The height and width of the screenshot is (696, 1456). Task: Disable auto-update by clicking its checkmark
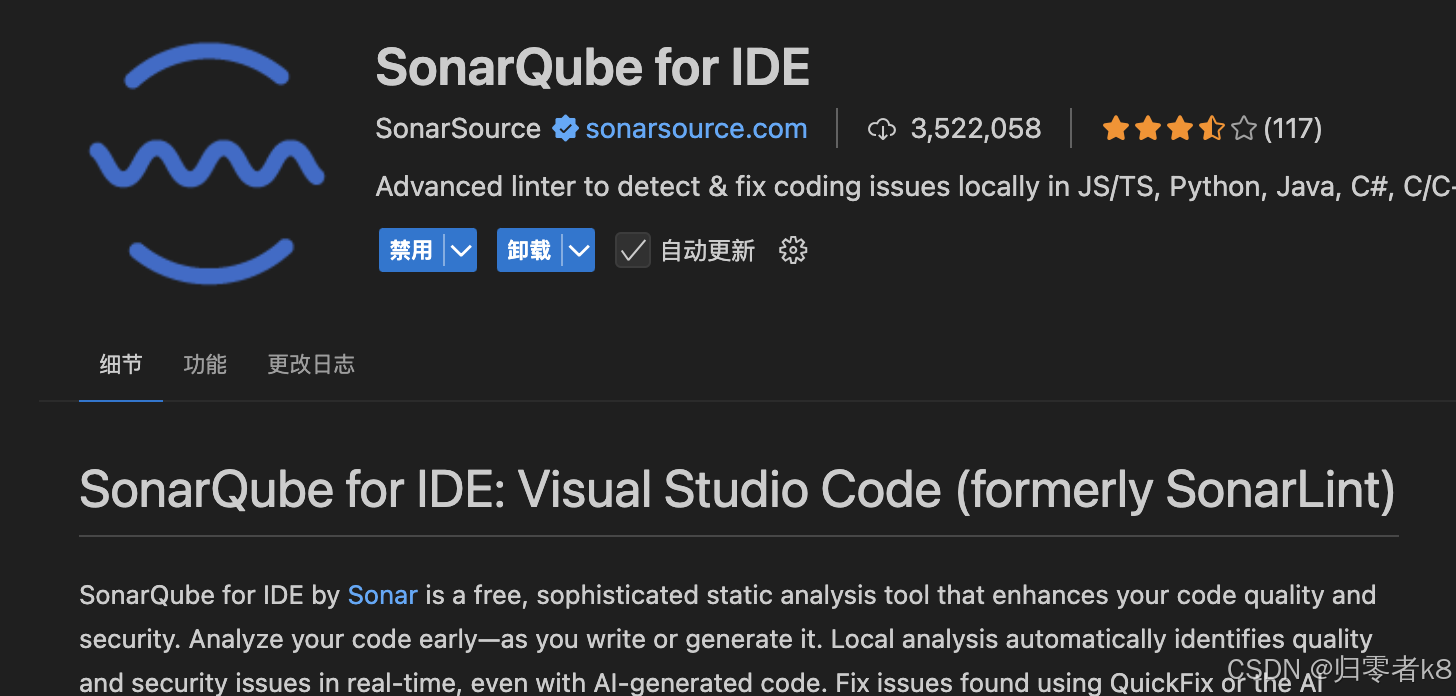click(632, 250)
